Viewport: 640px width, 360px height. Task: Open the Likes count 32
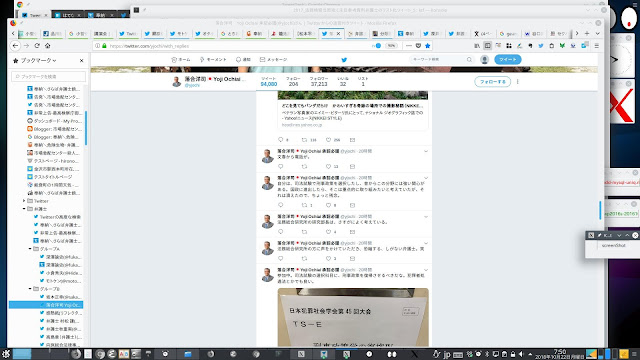coord(343,82)
